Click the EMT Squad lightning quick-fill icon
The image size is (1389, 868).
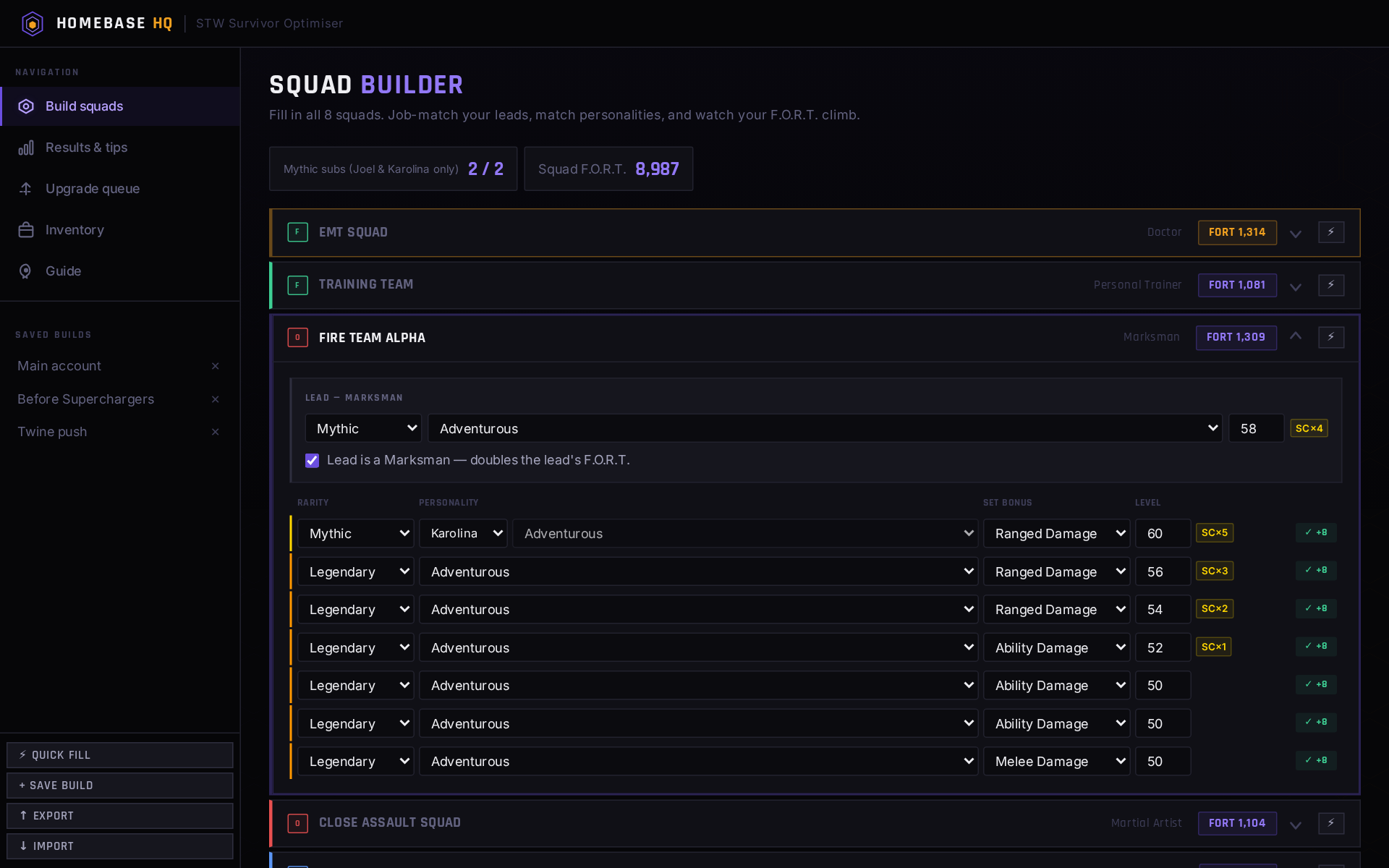(x=1331, y=232)
